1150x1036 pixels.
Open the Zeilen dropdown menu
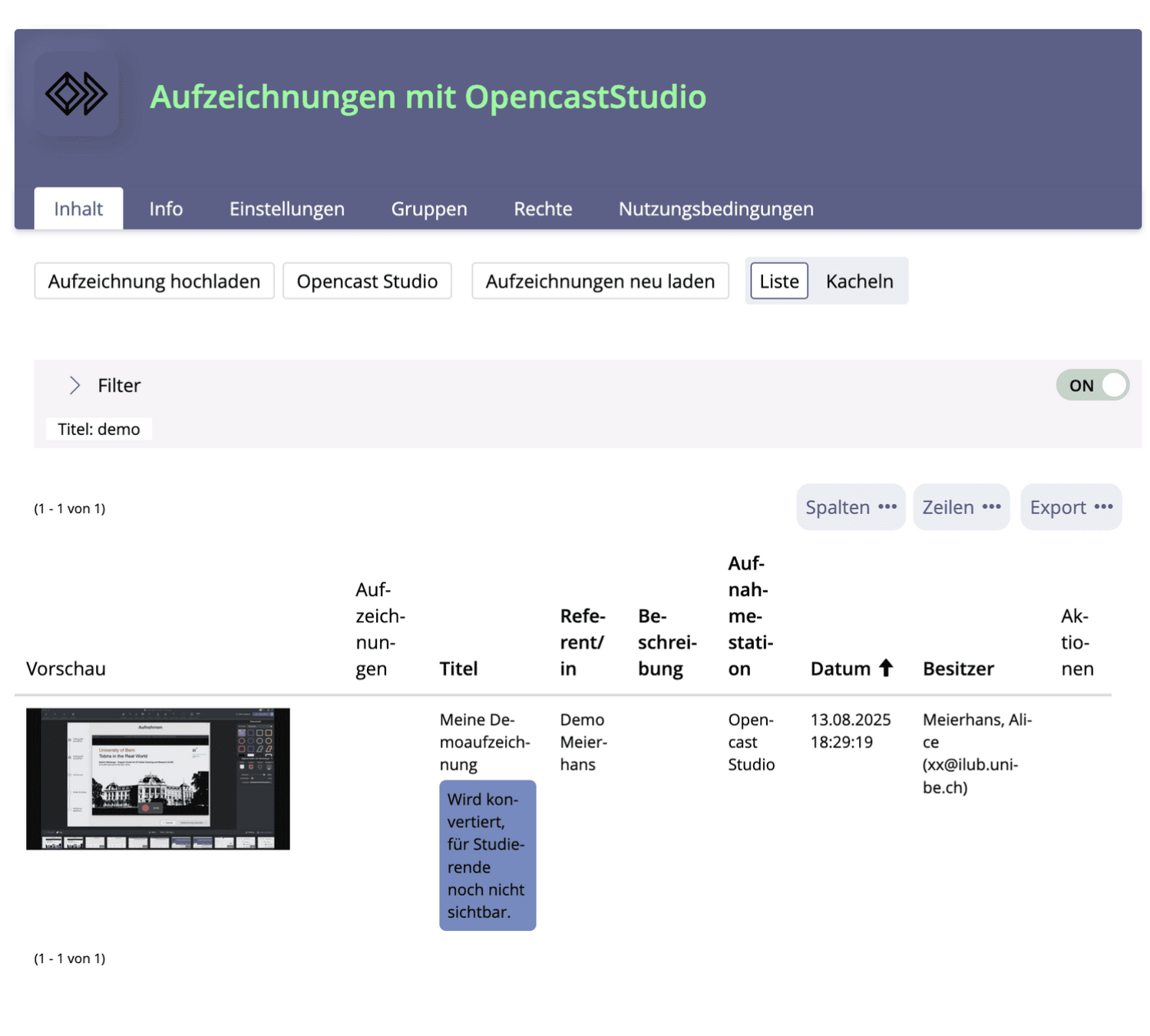[961, 507]
